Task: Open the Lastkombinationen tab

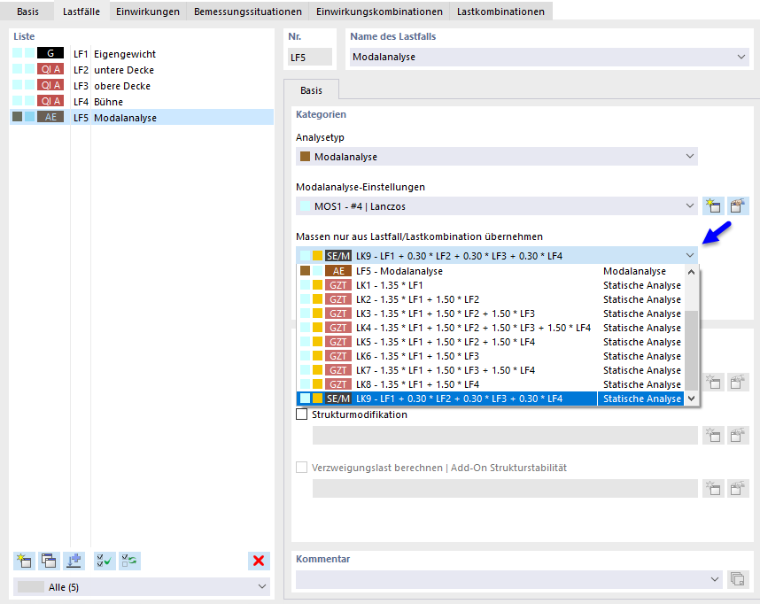Action: pyautogui.click(x=501, y=11)
